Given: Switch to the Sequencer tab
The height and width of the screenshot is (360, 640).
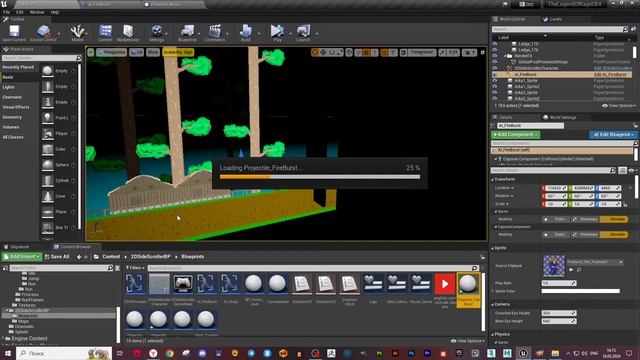Looking at the screenshot, I should (x=17, y=247).
